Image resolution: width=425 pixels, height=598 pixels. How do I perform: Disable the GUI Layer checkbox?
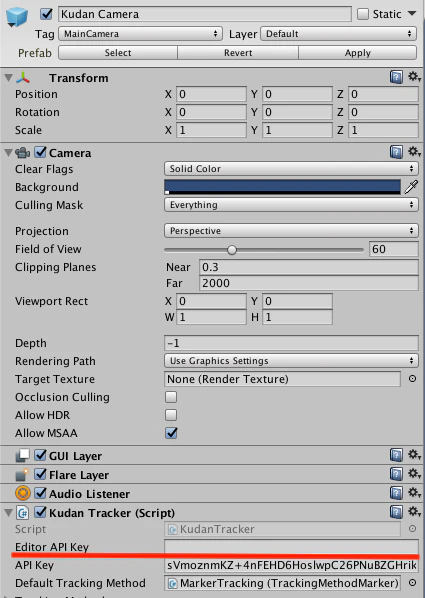pos(40,455)
